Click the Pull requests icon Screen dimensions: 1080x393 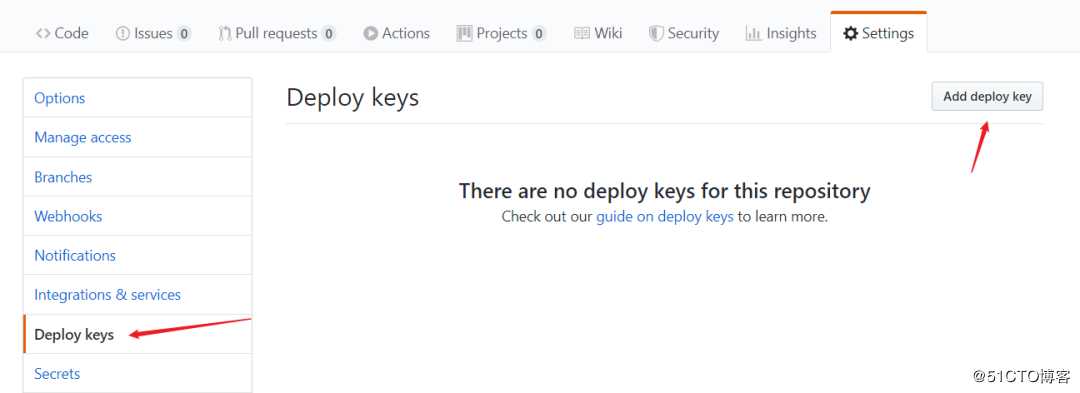click(x=225, y=33)
